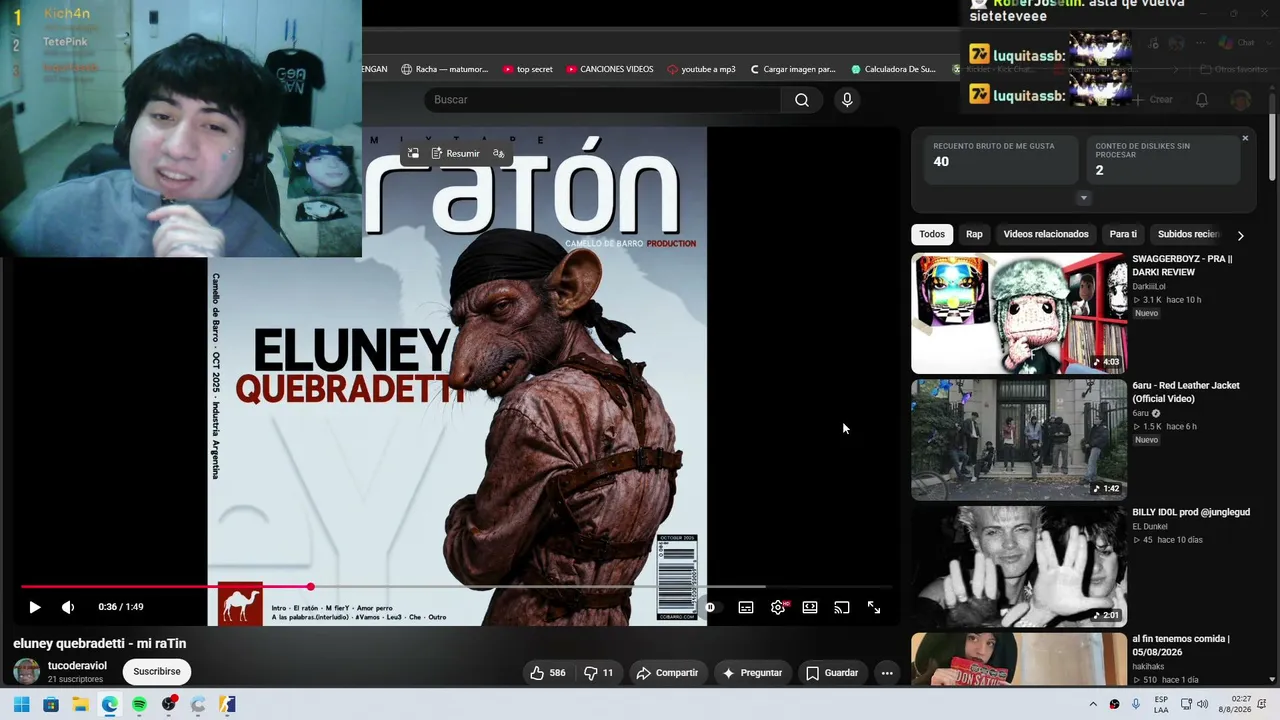This screenshot has height=720, width=1280.
Task: Select the Para ti filter chip
Action: tap(1123, 234)
